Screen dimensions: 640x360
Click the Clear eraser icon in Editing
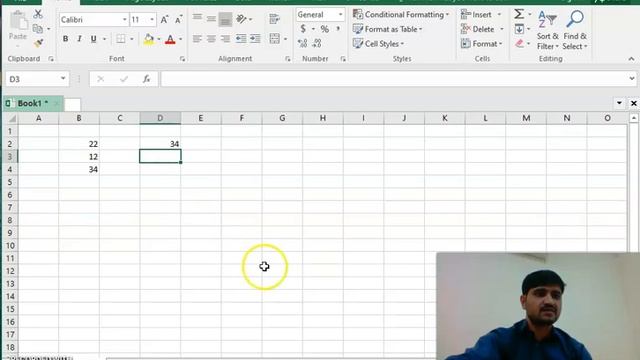click(519, 43)
